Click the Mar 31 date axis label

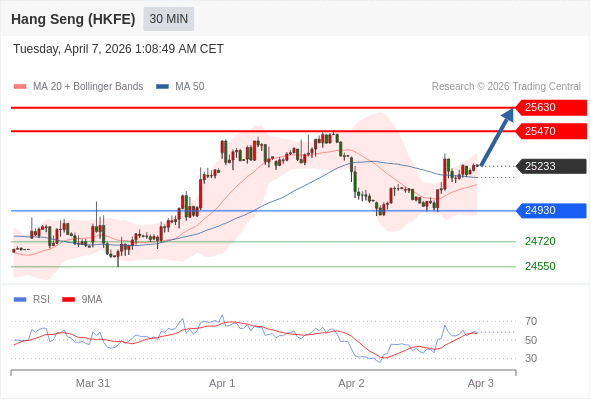(x=93, y=383)
